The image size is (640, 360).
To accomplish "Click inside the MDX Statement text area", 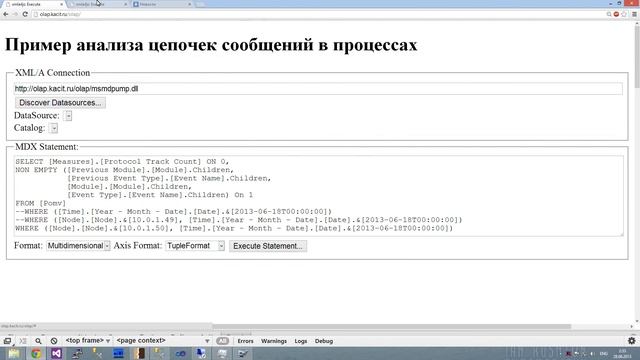I will (318, 196).
